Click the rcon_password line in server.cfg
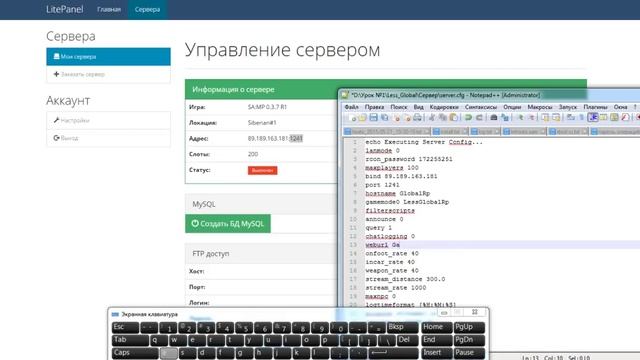Image resolution: width=640 pixels, height=360 pixels. click(409, 159)
